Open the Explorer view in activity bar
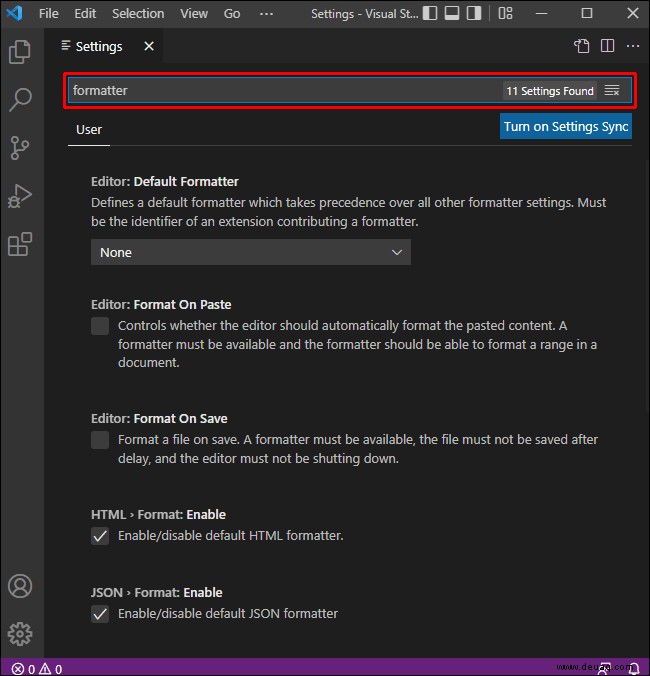This screenshot has height=676, width=650. 20,52
